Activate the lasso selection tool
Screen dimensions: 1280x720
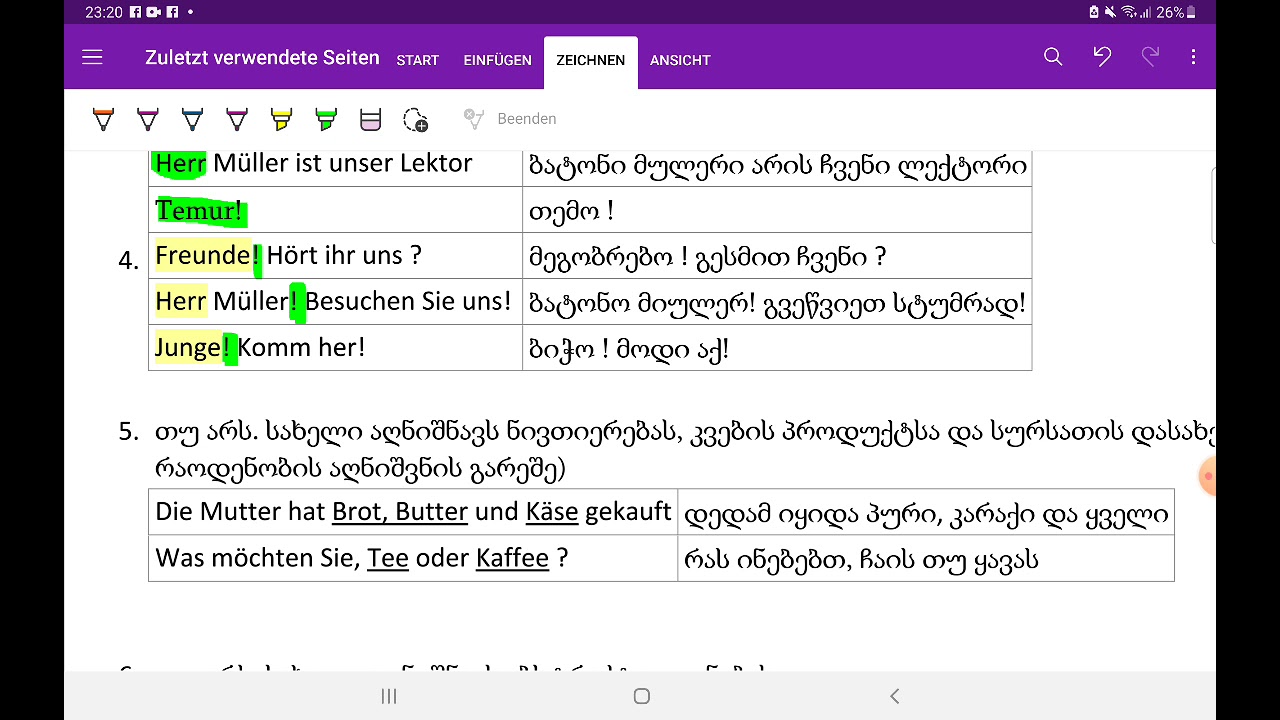click(x=415, y=120)
